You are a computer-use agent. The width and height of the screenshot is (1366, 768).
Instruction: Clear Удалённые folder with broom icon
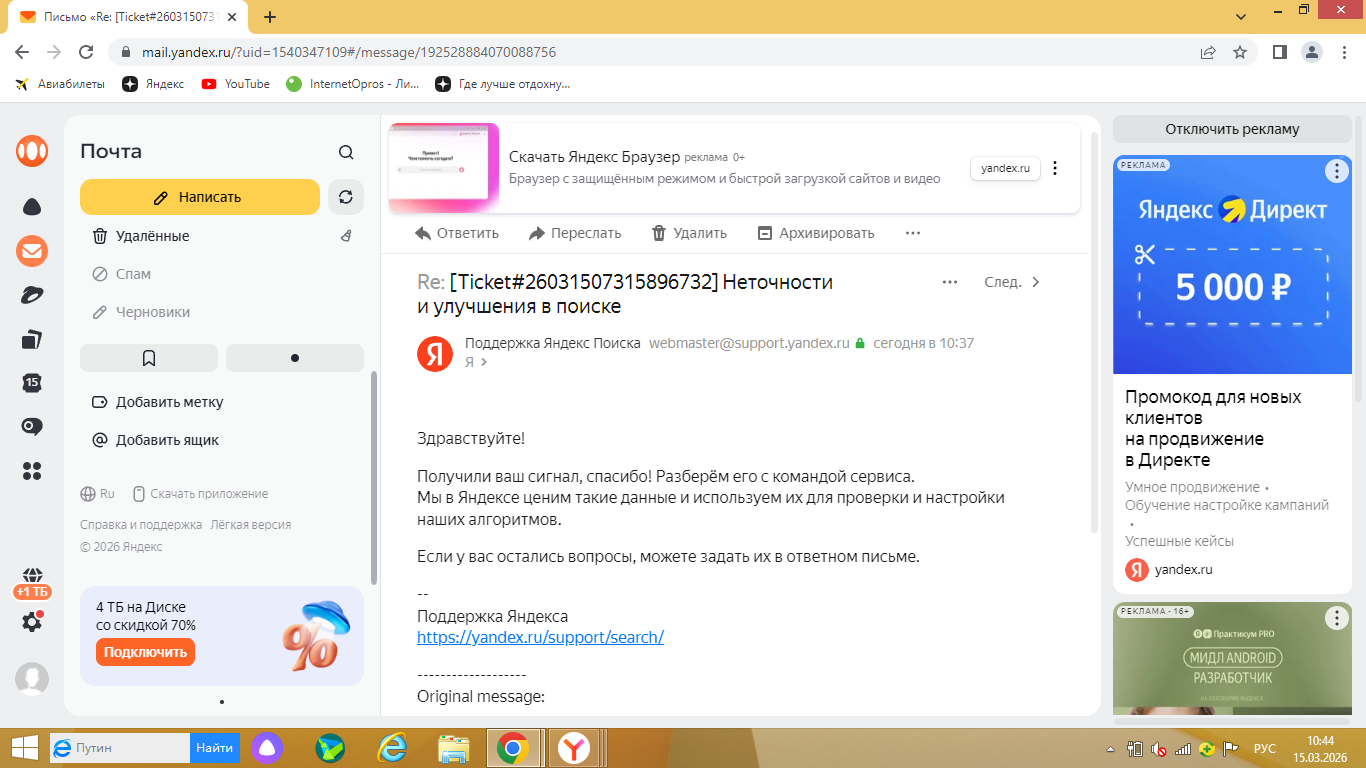point(346,236)
